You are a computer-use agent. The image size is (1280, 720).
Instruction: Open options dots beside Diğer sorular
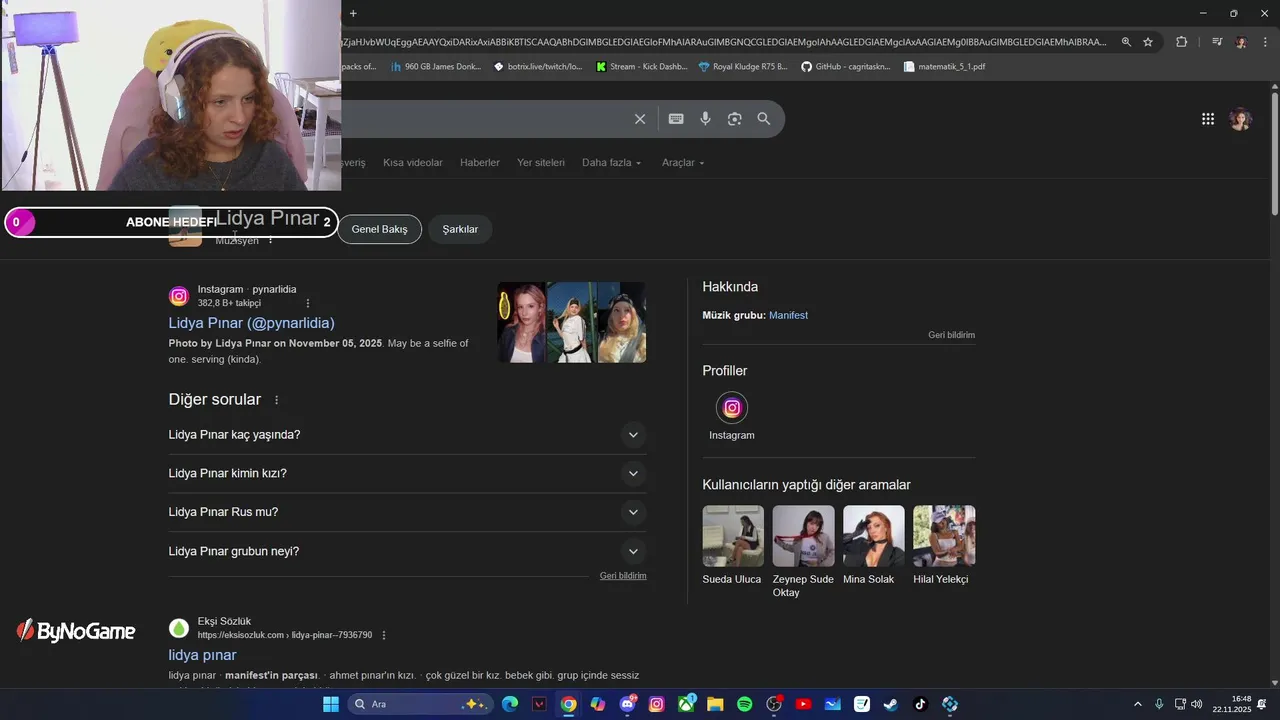277,400
